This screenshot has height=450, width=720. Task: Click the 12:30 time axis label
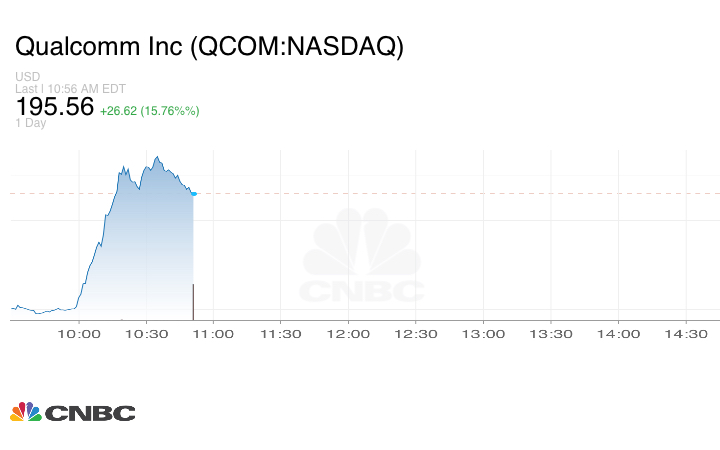click(x=416, y=334)
